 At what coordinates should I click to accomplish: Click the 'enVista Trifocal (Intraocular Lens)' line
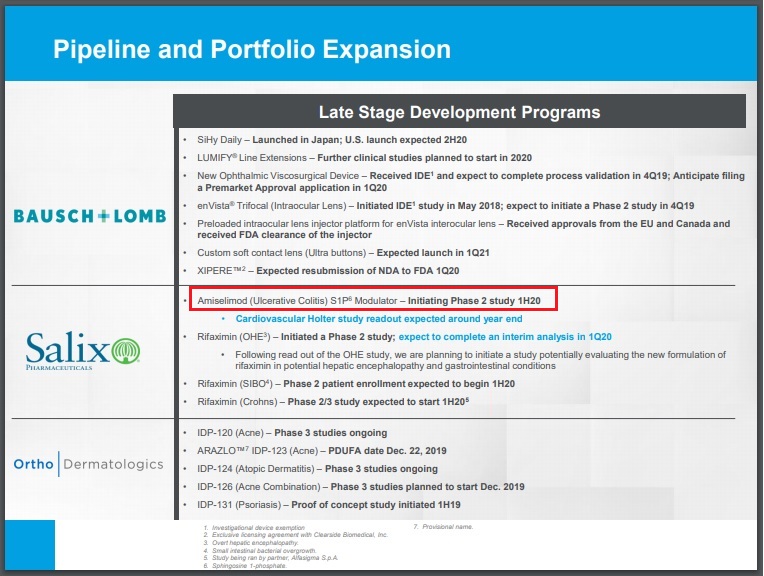point(445,206)
